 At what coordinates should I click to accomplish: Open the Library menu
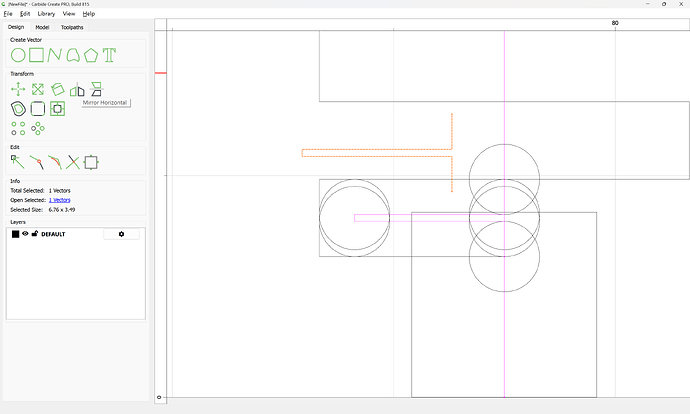coord(46,14)
